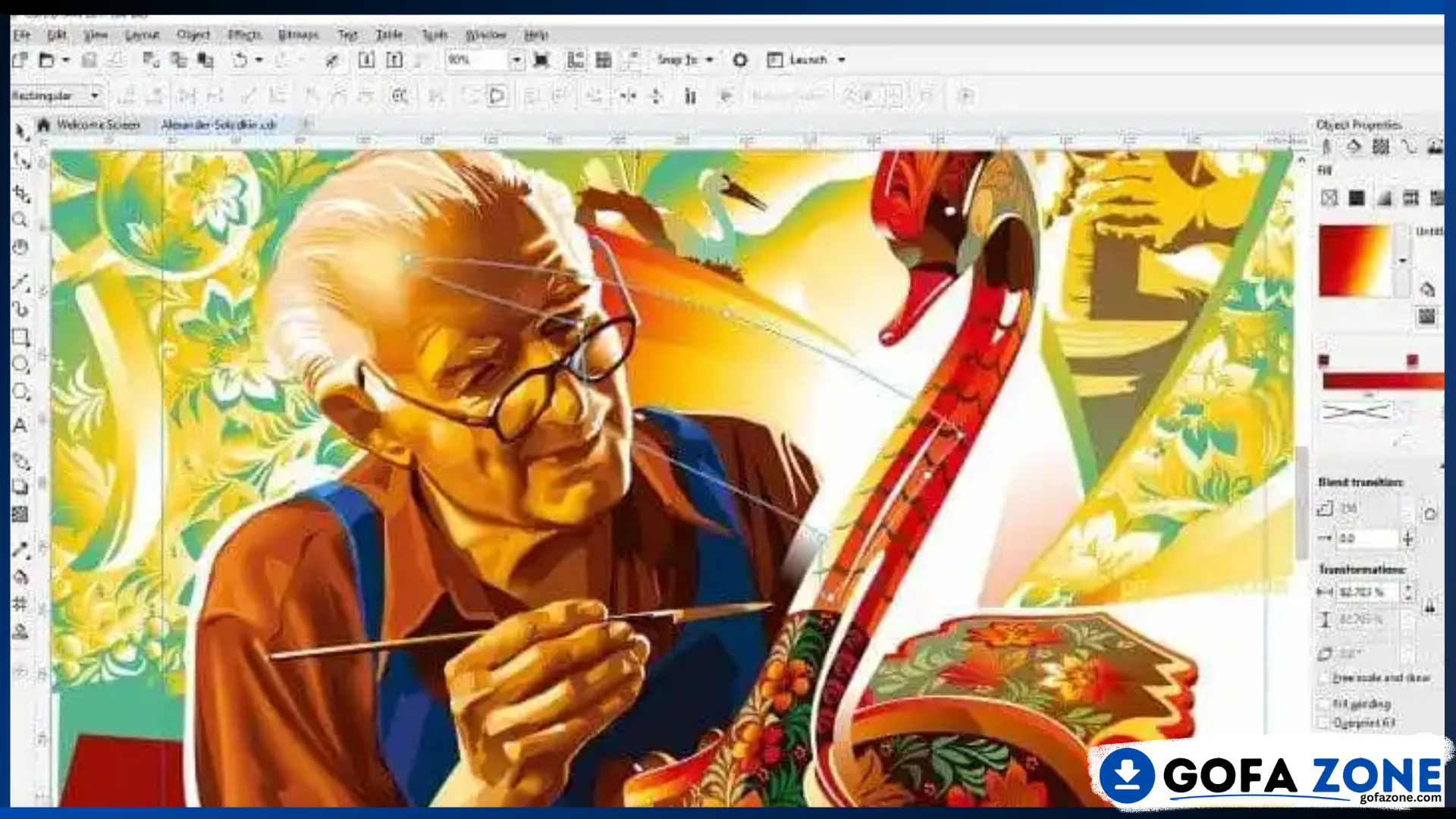Screen dimensions: 1456x819
Task: Open the fountain fill picker dropdown
Action: click(1403, 261)
